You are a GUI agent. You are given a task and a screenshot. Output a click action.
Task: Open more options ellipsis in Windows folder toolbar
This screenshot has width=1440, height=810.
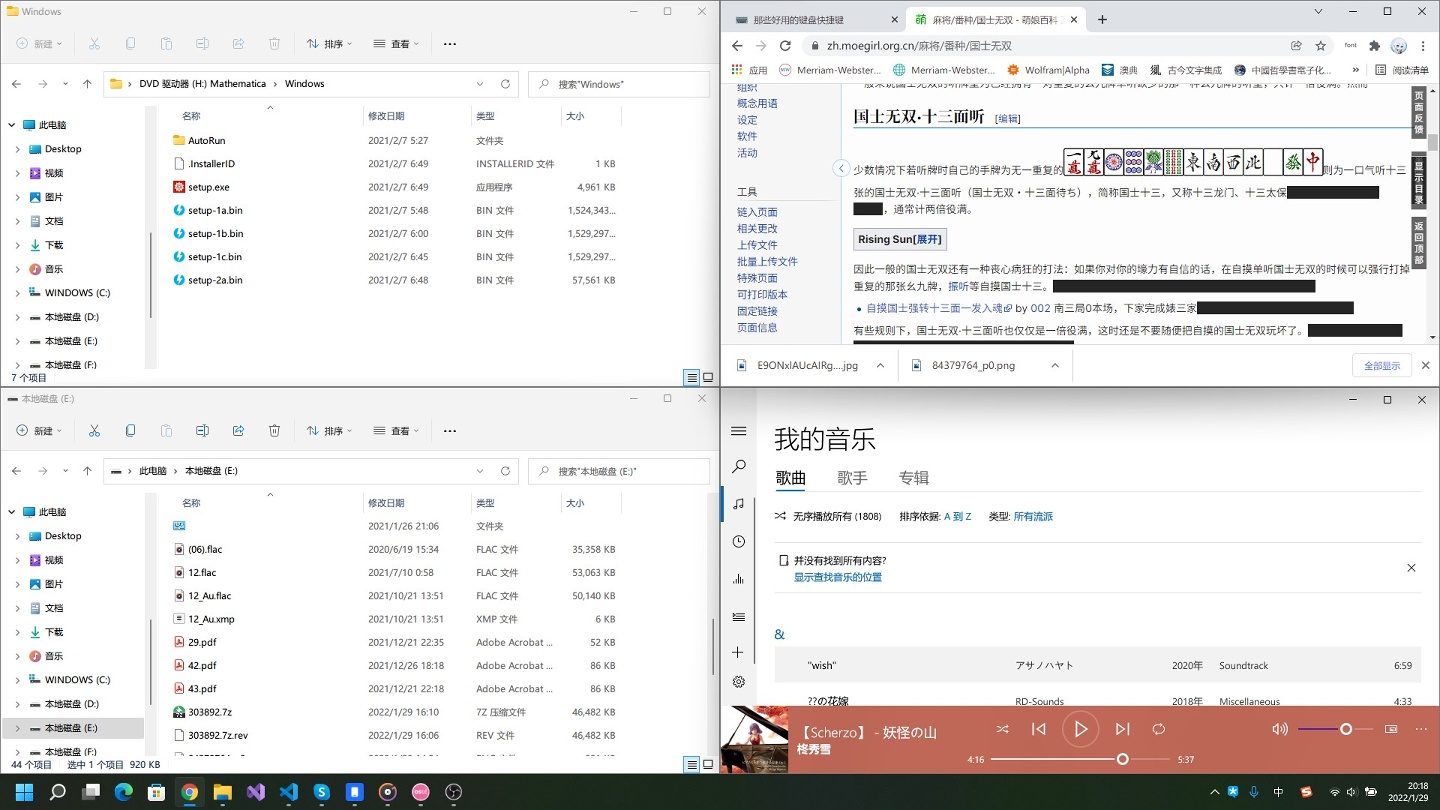(x=450, y=44)
